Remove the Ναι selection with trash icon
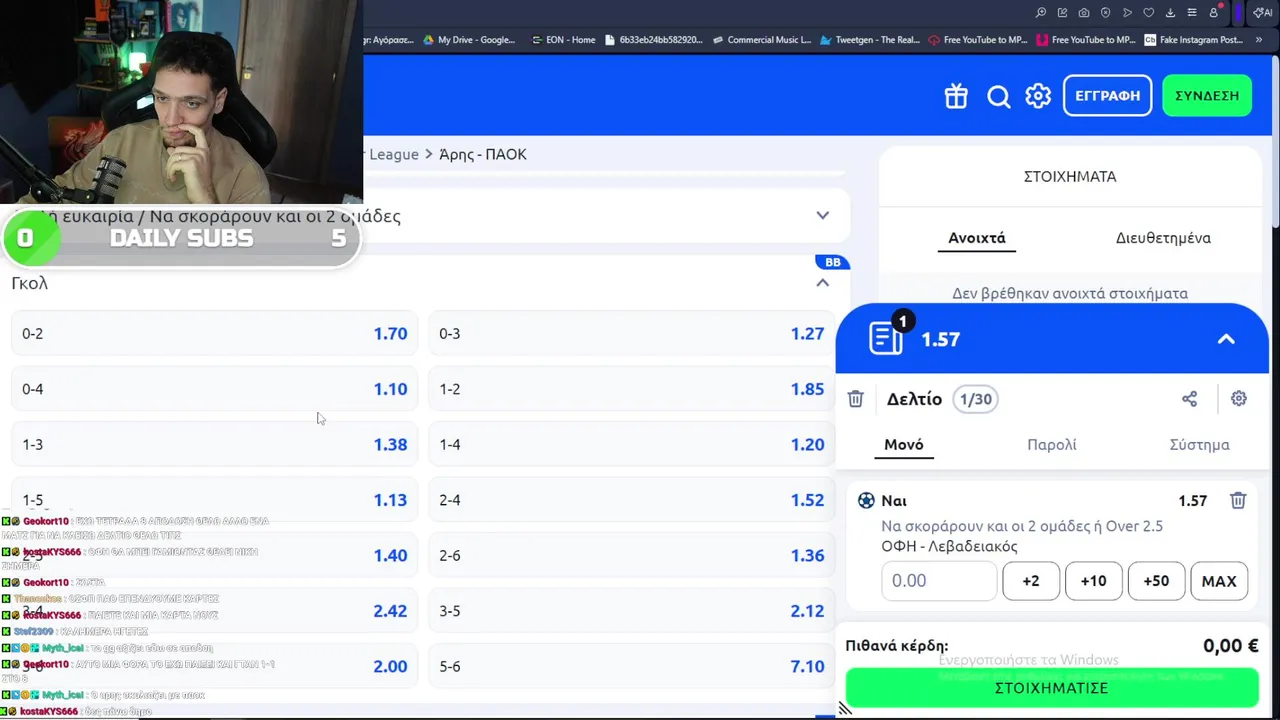 pyautogui.click(x=1238, y=501)
